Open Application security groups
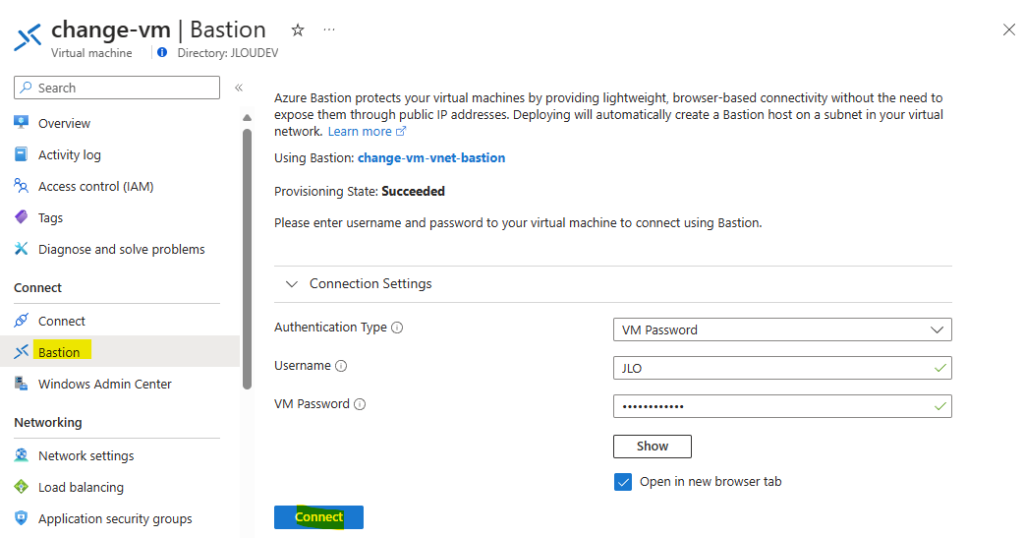The width and height of the screenshot is (1024, 538). [115, 518]
